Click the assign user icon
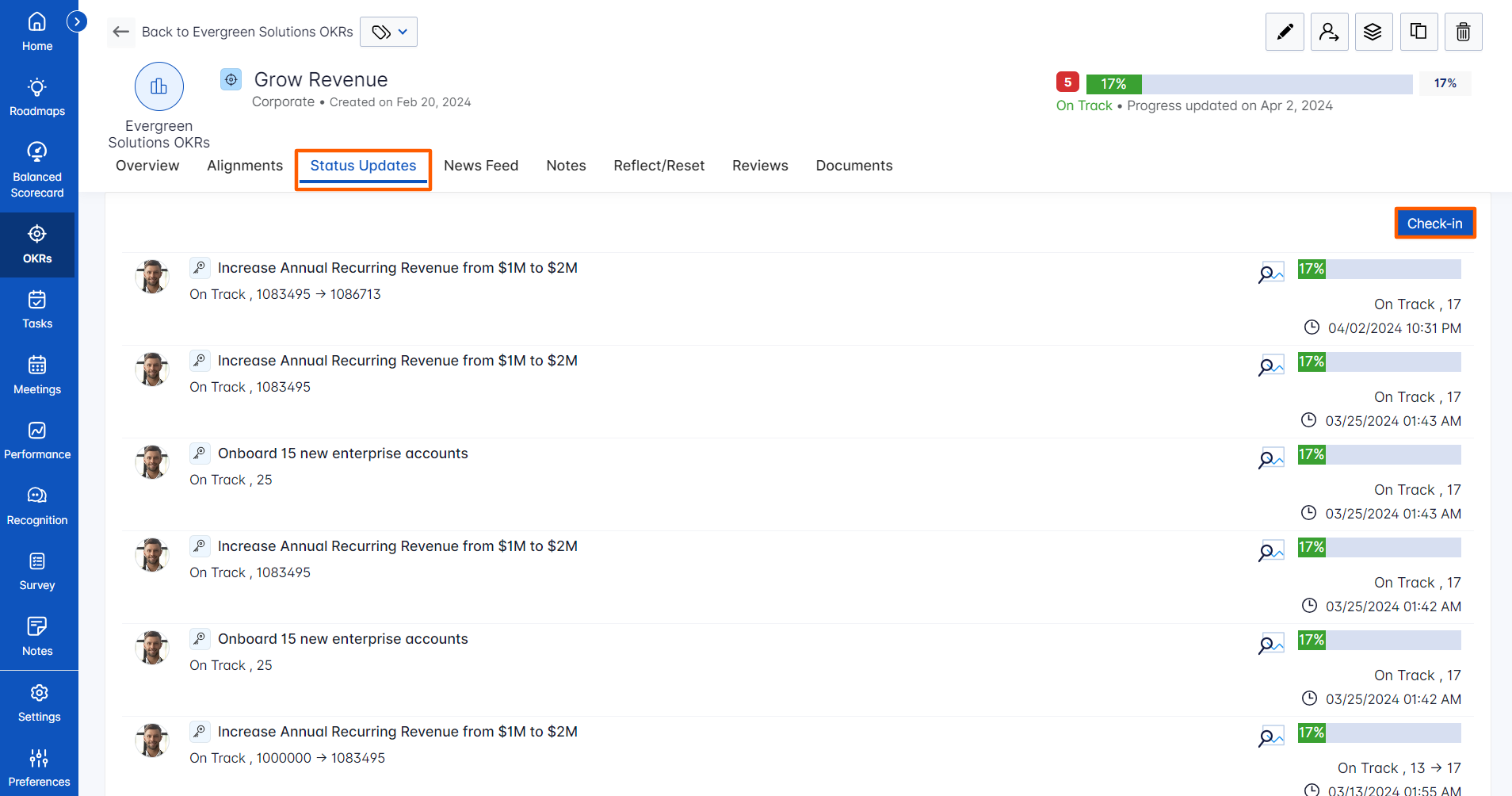 click(x=1329, y=32)
